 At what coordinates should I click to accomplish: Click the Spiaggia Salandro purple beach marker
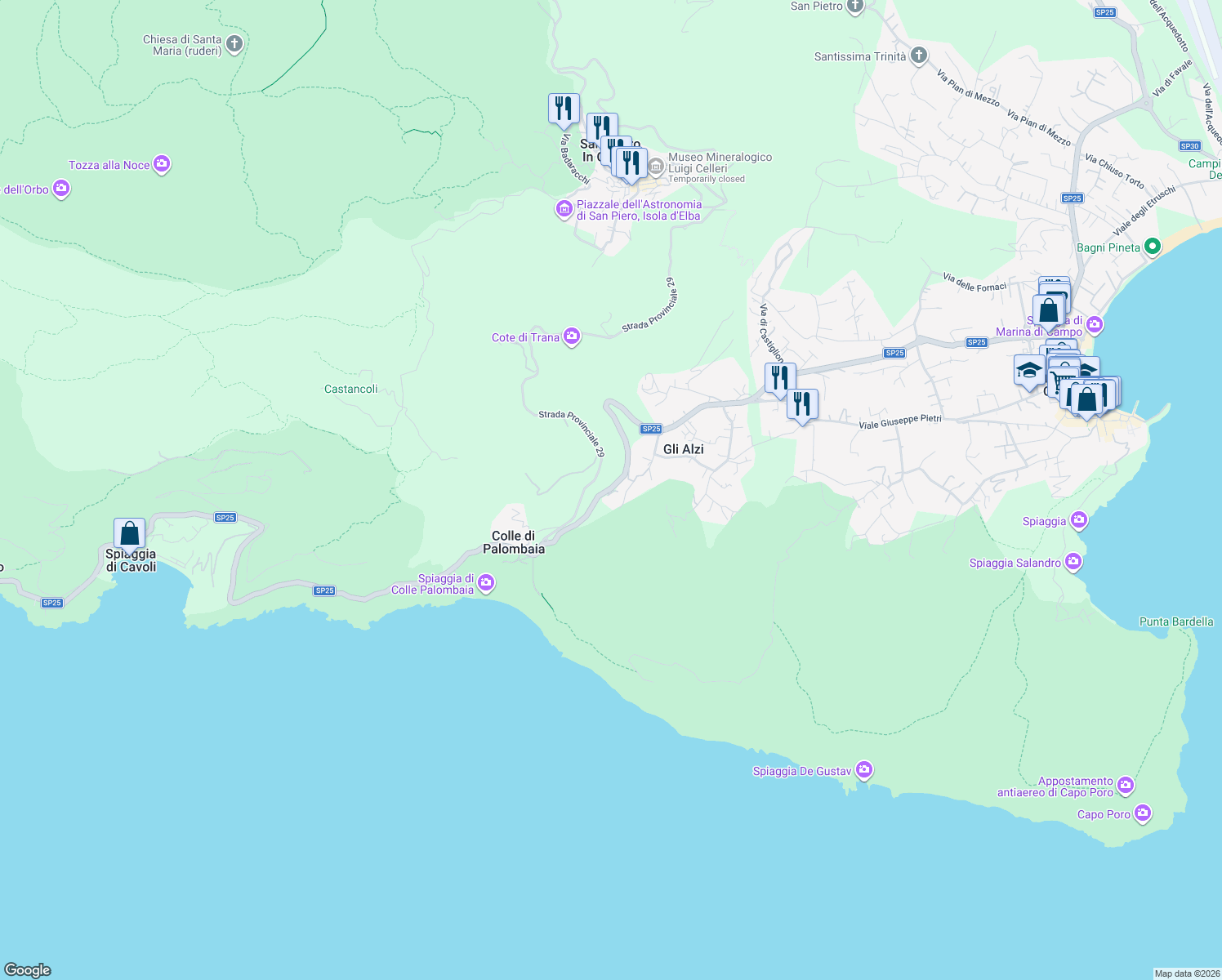[1073, 561]
